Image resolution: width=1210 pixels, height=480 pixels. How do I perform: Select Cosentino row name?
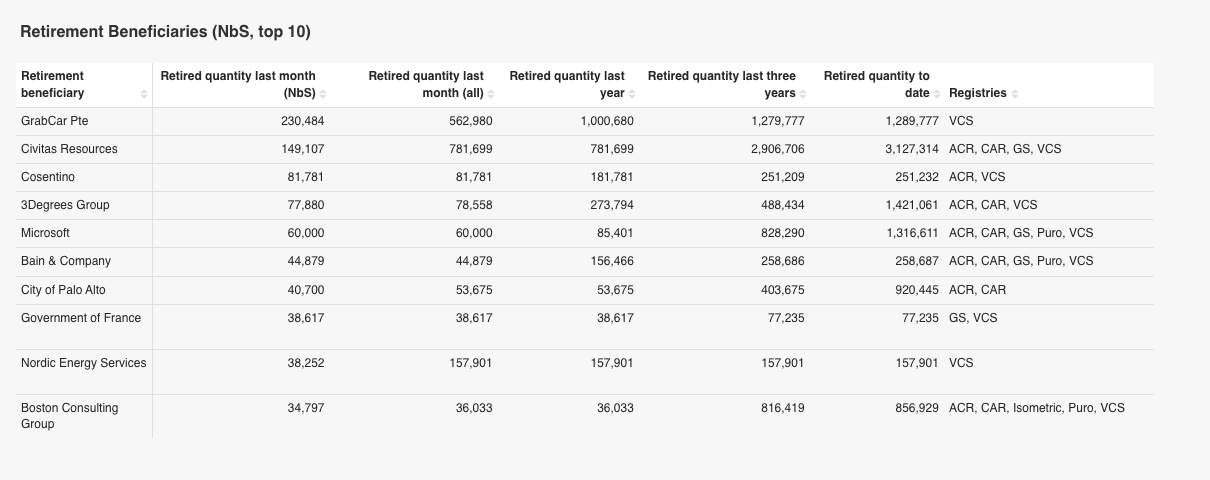48,177
